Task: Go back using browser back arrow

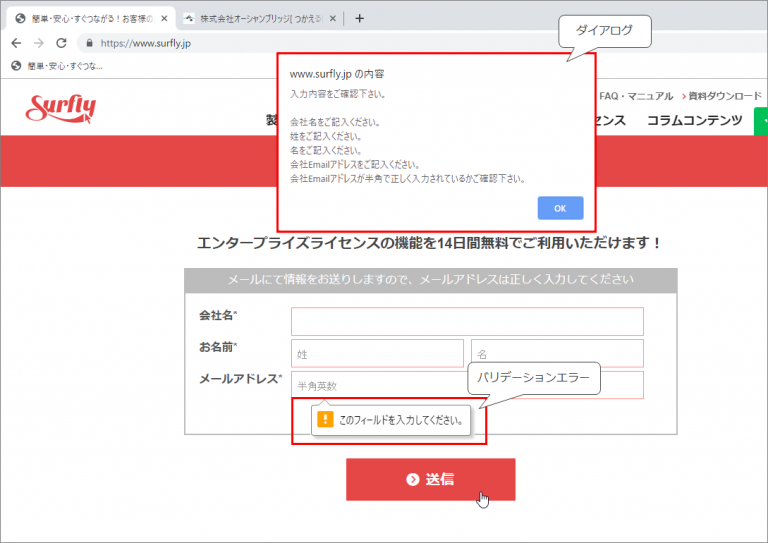Action: click(16, 43)
